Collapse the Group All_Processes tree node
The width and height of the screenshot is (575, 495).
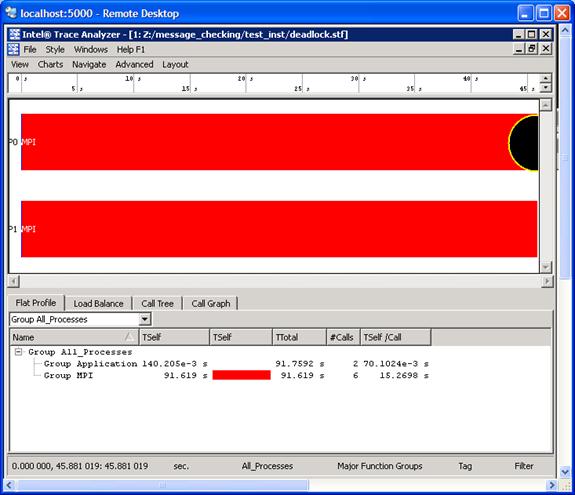pyautogui.click(x=18, y=352)
